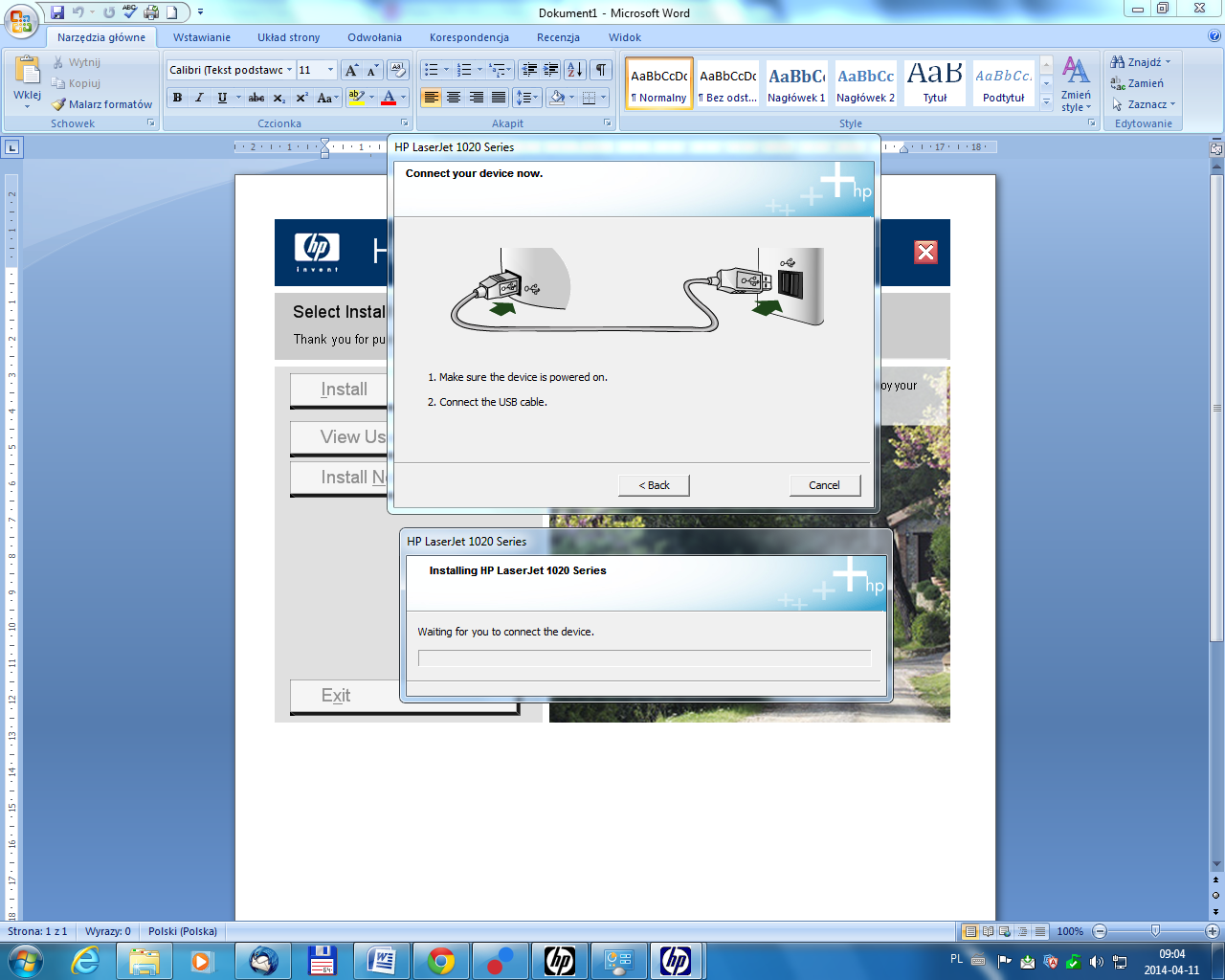Toggle ruler display above scrollbar
The width and height of the screenshot is (1225, 980).
pos(1216,149)
